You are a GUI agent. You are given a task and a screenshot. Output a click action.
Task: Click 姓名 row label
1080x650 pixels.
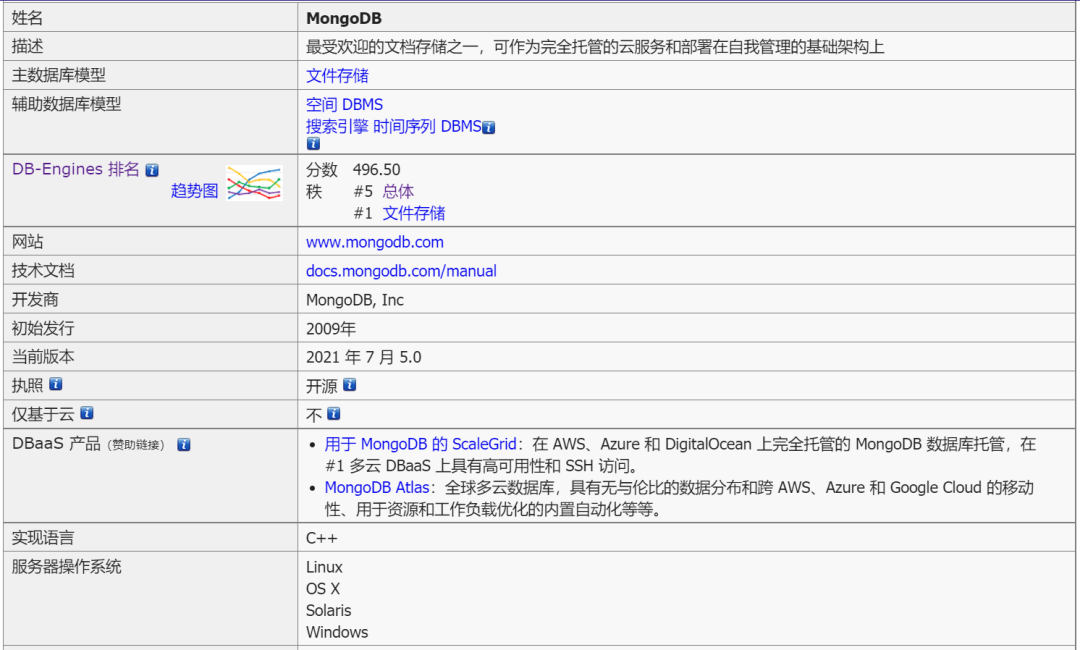(28, 18)
